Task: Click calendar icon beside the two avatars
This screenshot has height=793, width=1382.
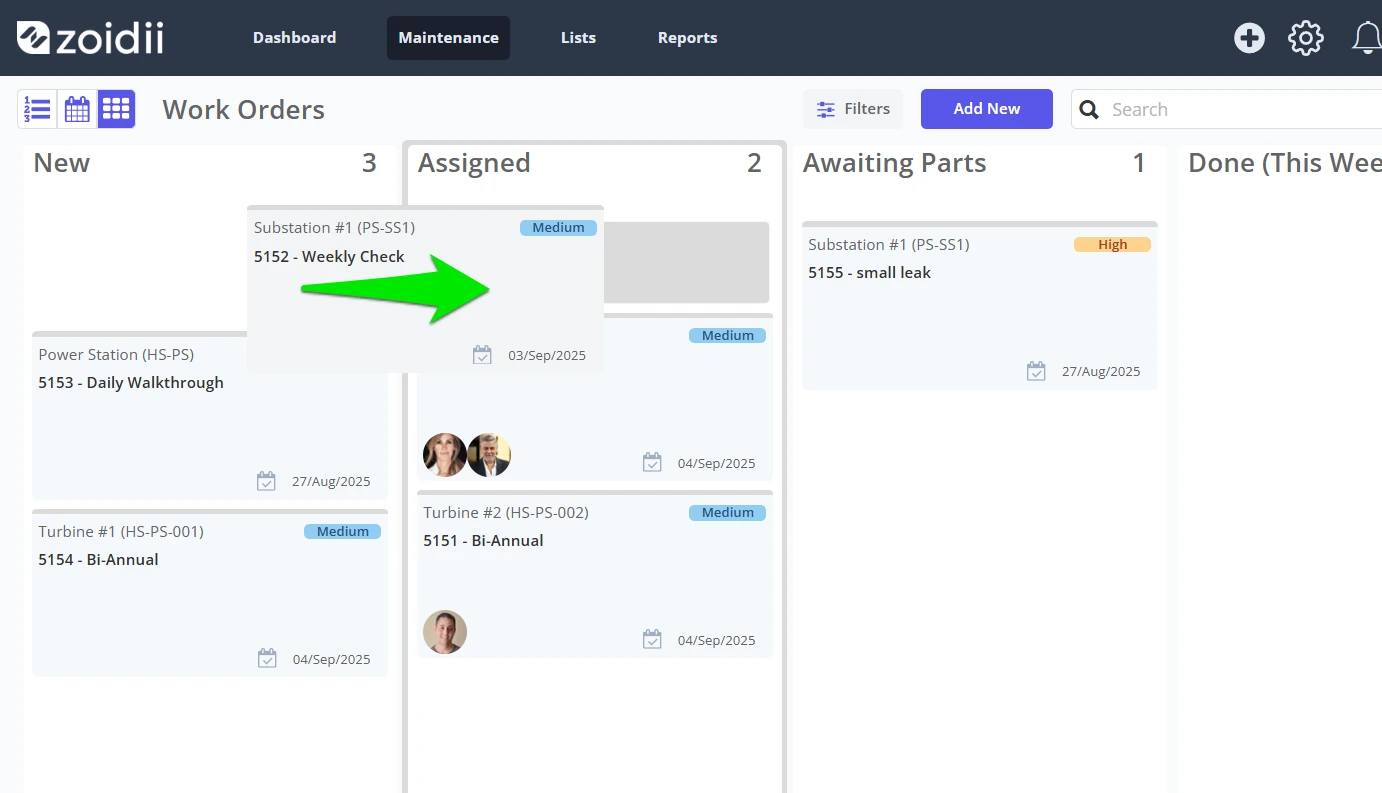Action: pyautogui.click(x=652, y=462)
